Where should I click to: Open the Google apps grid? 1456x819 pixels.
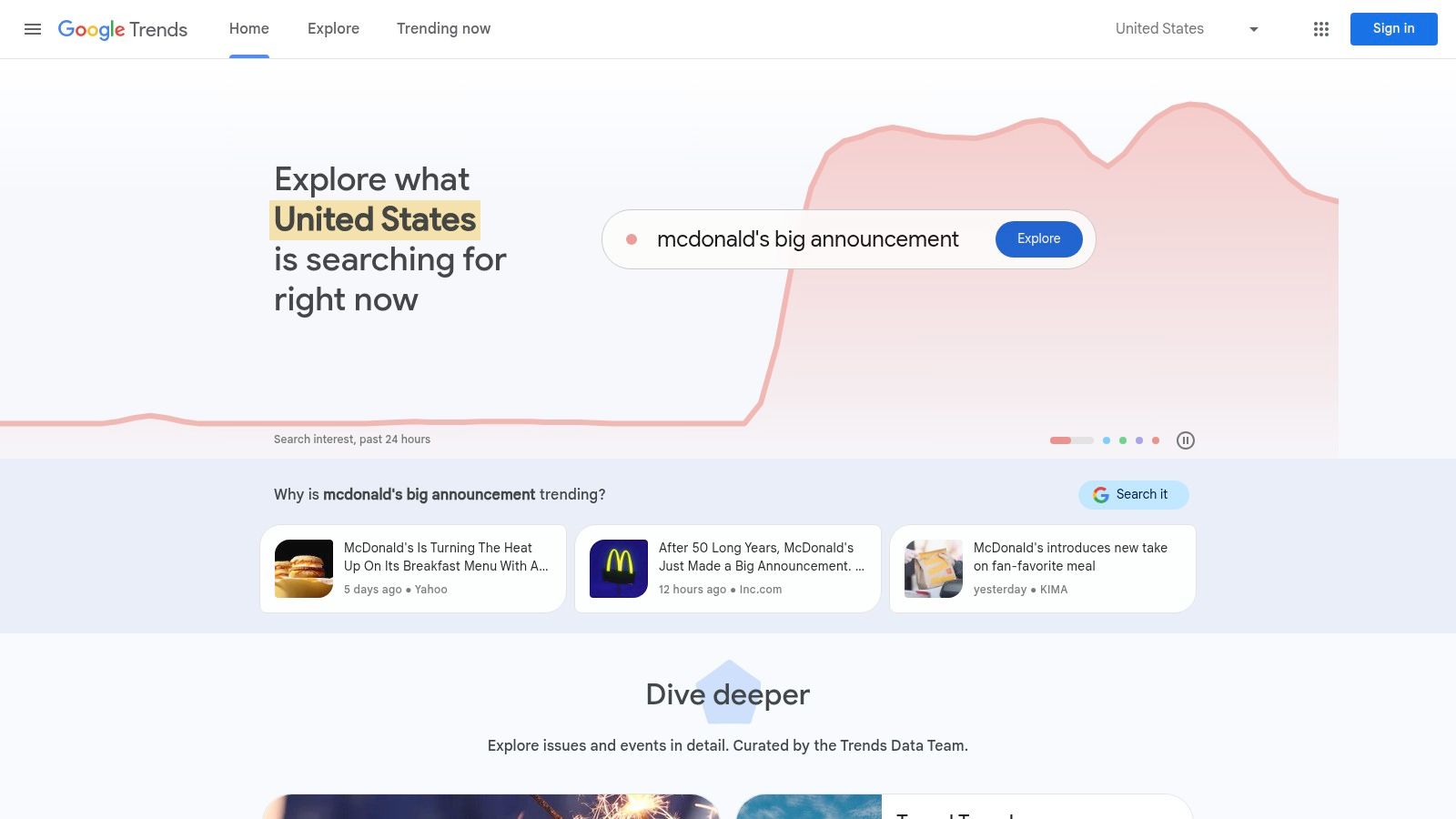point(1321,29)
